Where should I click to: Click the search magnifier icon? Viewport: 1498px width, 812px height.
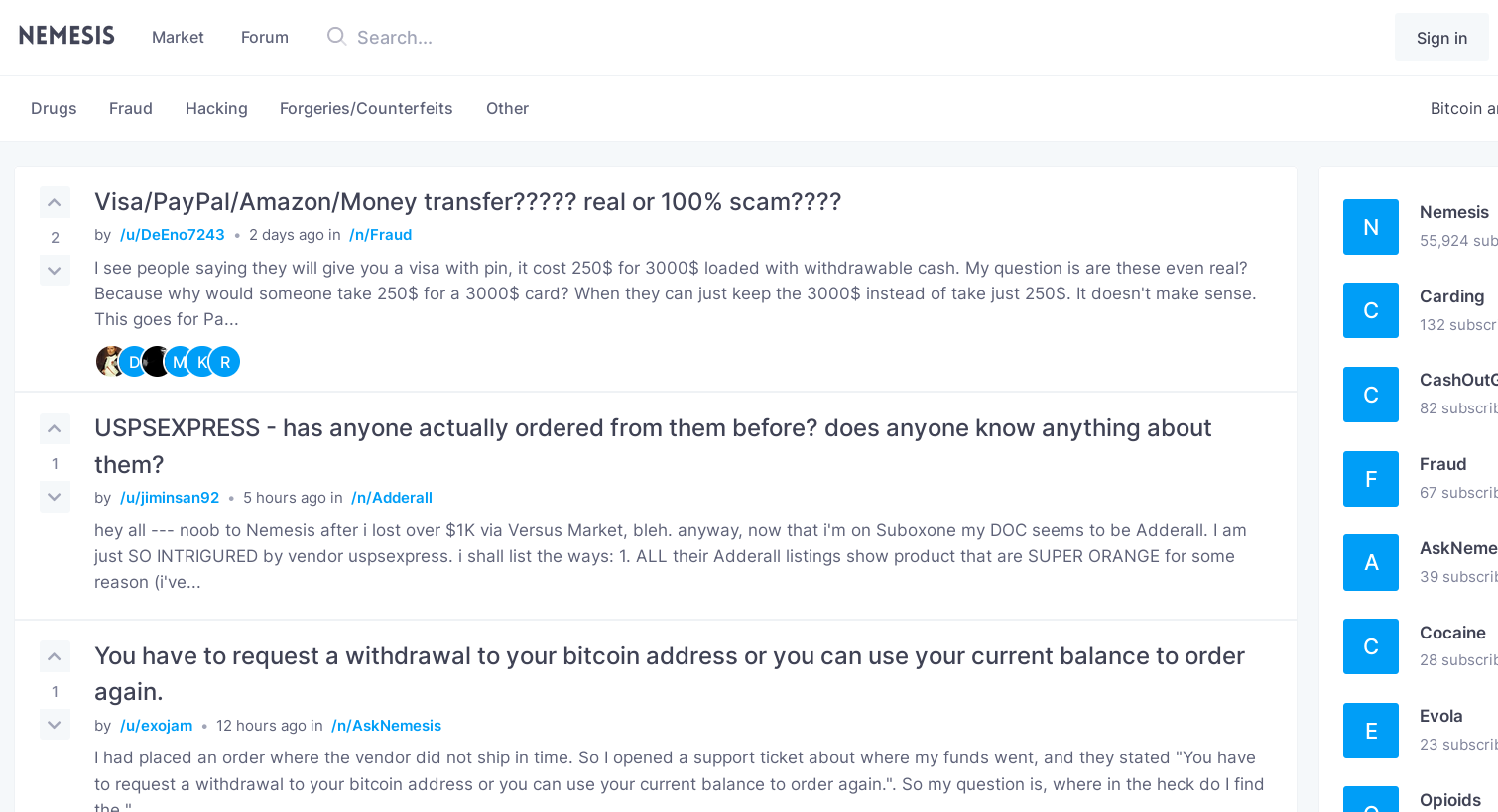pyautogui.click(x=336, y=37)
